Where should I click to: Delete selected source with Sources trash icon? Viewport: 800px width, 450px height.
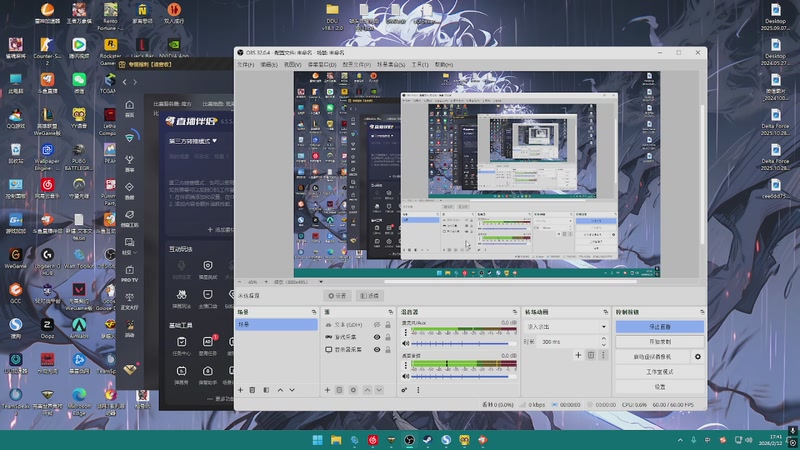[339, 390]
